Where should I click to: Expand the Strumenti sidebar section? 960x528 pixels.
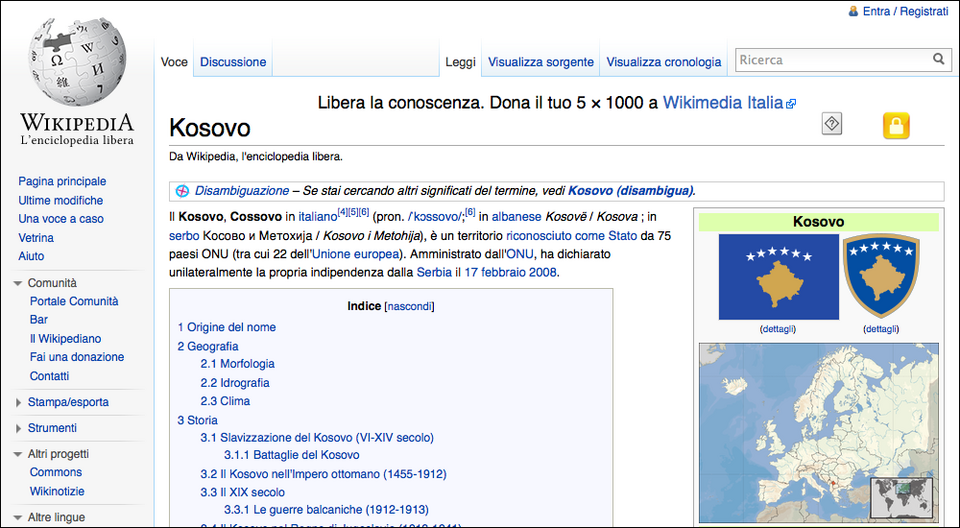pos(18,428)
